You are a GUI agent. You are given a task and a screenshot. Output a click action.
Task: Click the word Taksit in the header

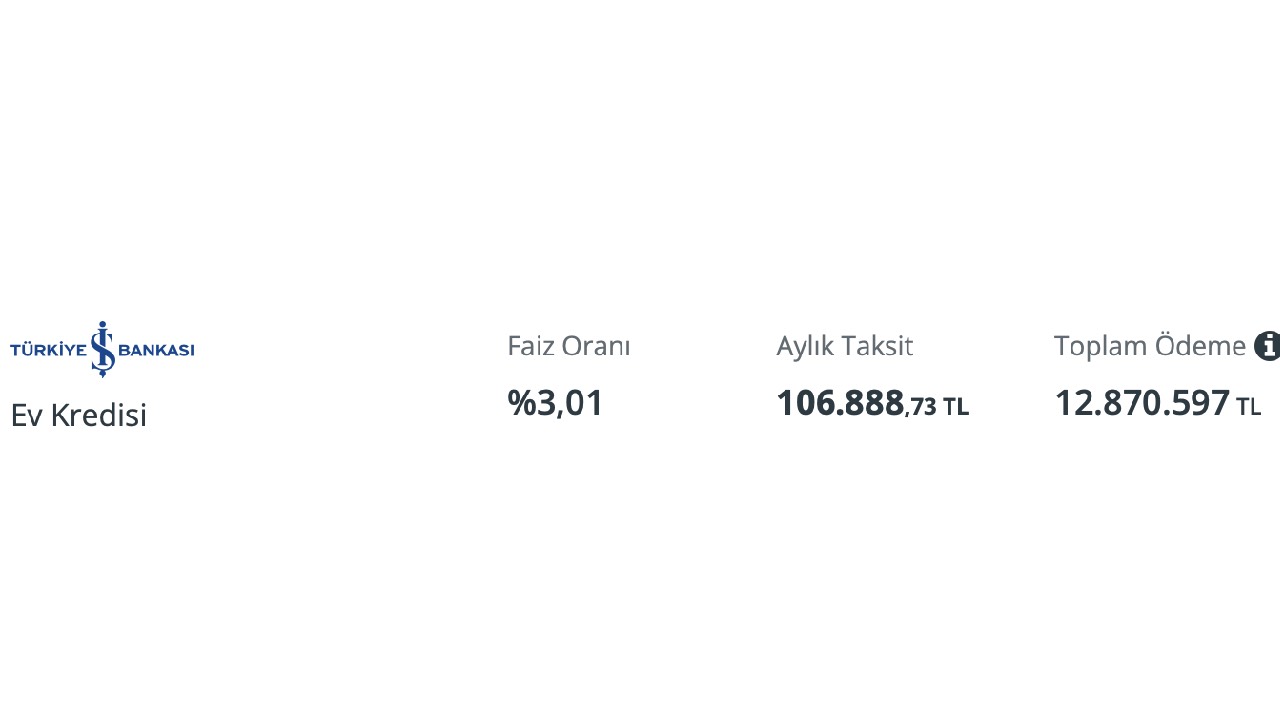875,346
